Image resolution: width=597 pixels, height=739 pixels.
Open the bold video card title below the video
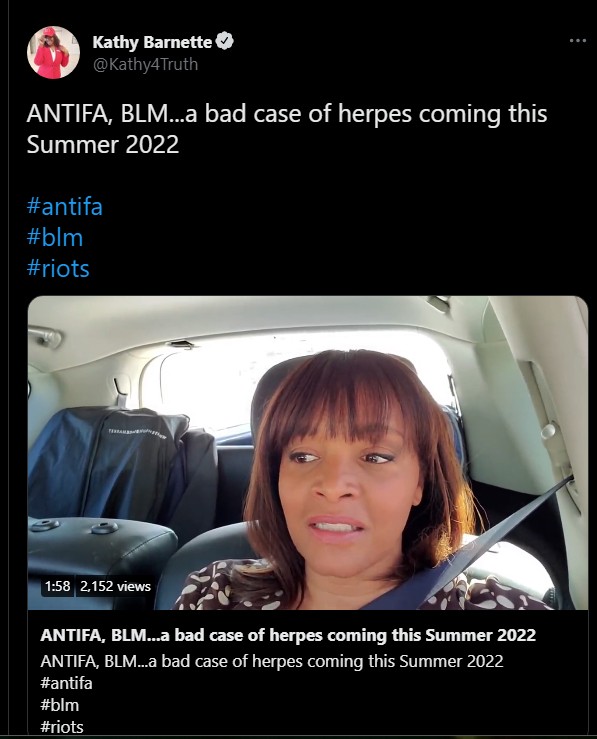288,635
